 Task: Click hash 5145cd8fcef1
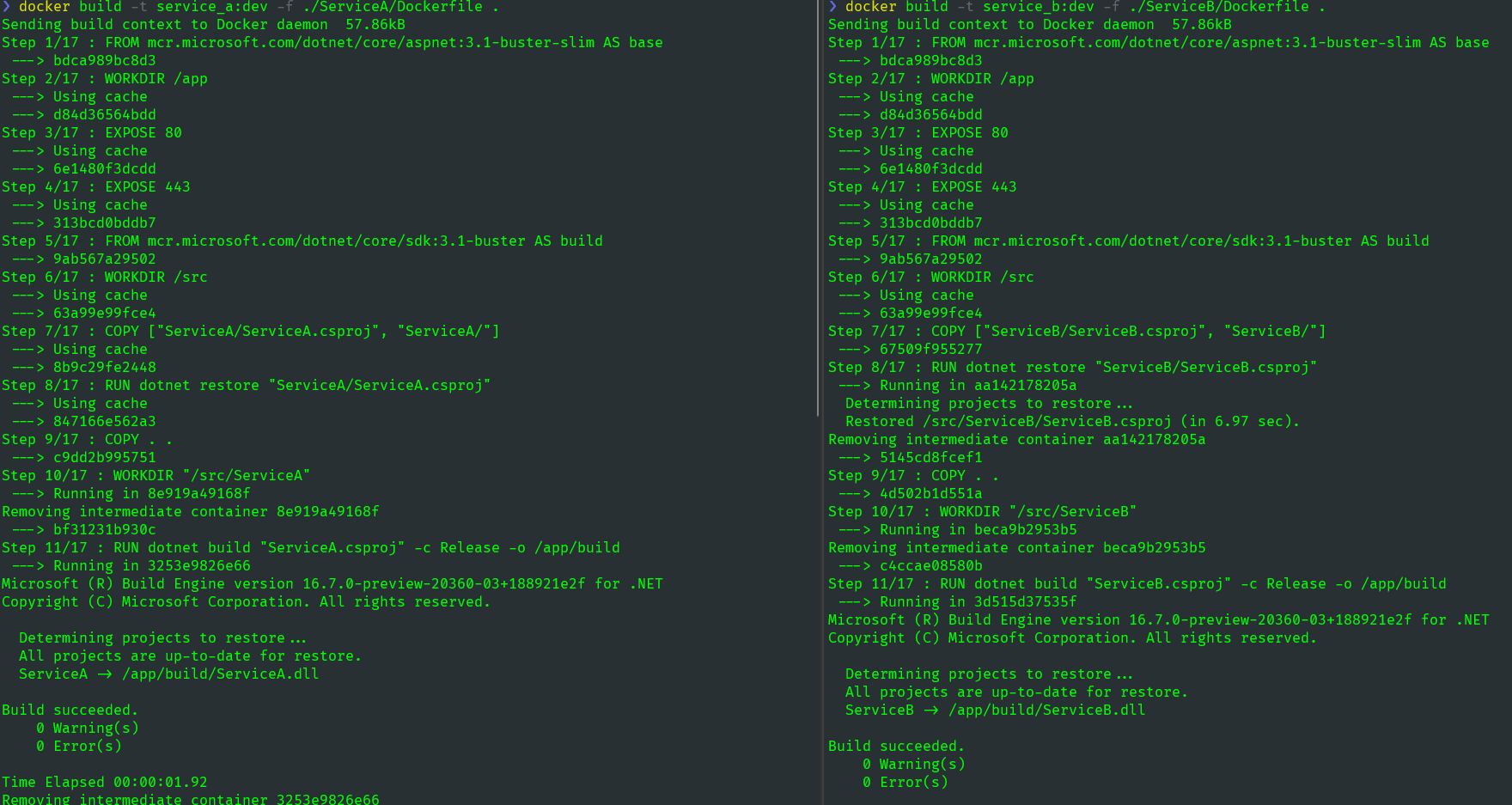point(931,458)
